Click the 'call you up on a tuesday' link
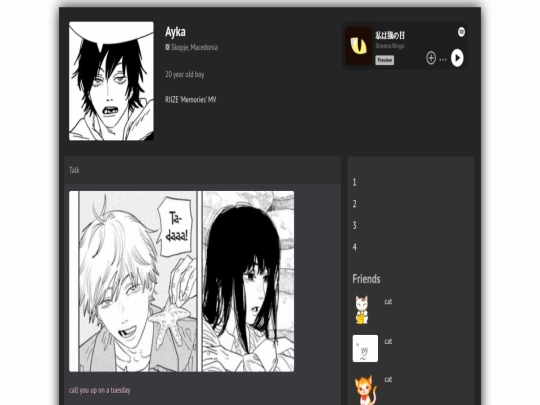Screen dimensions: 540x405 pos(100,390)
